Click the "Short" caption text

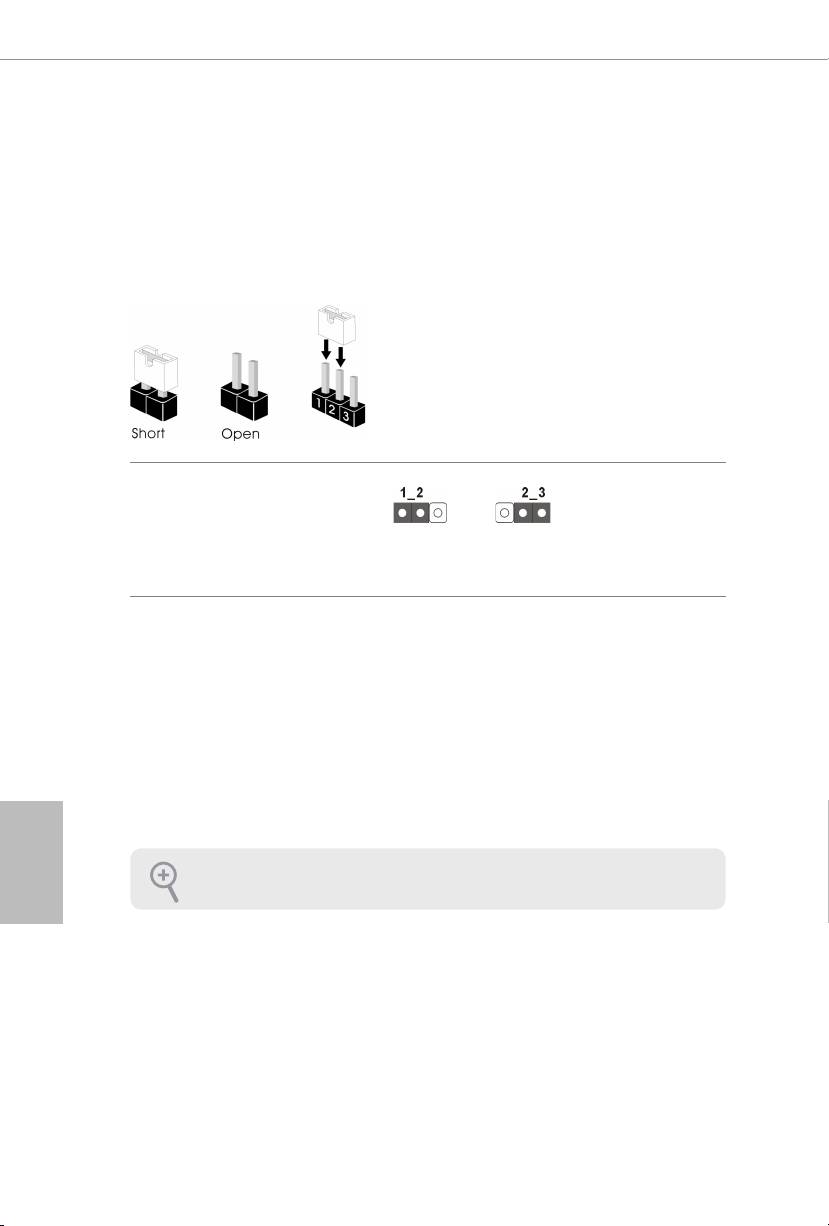click(x=150, y=434)
